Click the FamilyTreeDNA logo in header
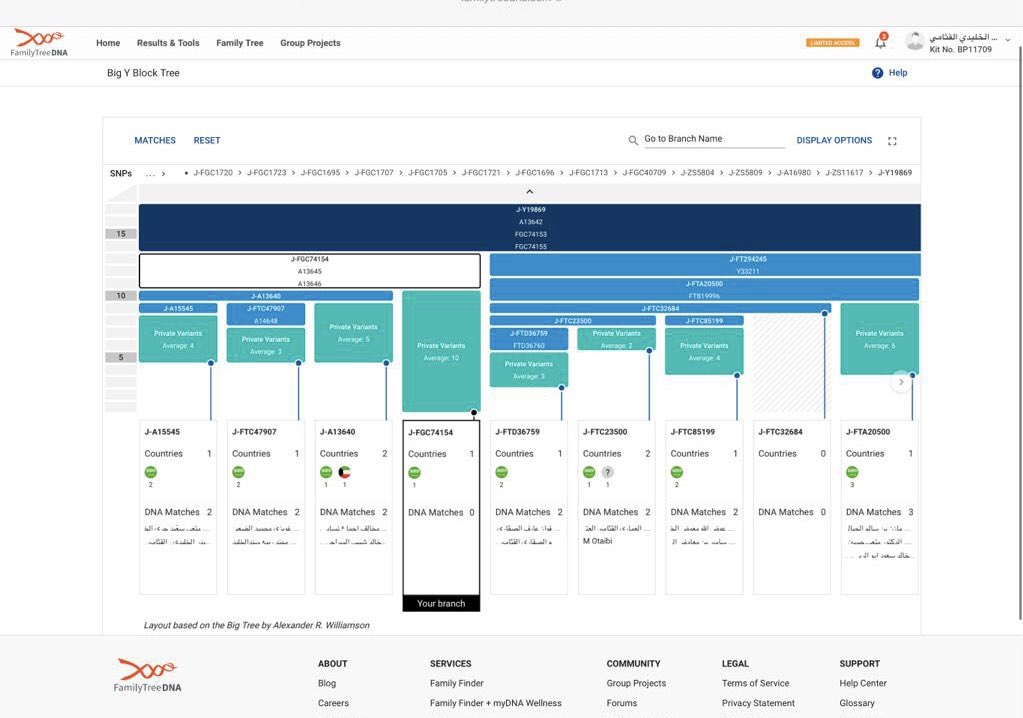The image size is (1023, 718). click(x=39, y=42)
